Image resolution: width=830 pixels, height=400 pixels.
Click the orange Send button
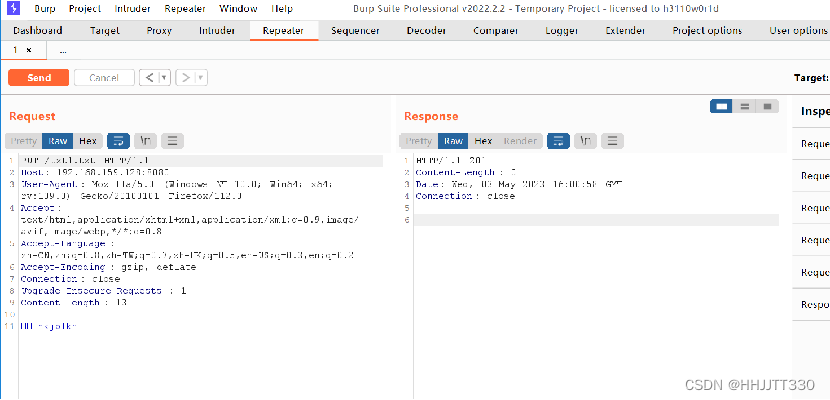point(39,78)
